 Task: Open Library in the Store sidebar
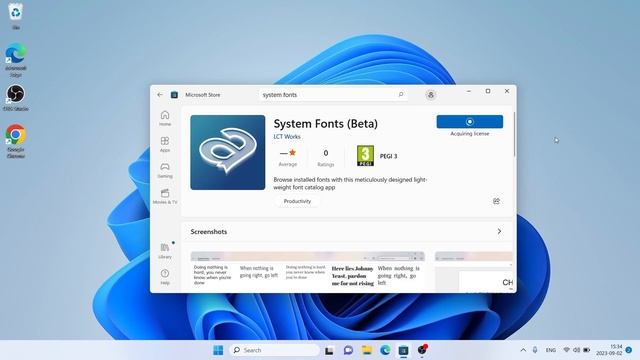coord(165,251)
